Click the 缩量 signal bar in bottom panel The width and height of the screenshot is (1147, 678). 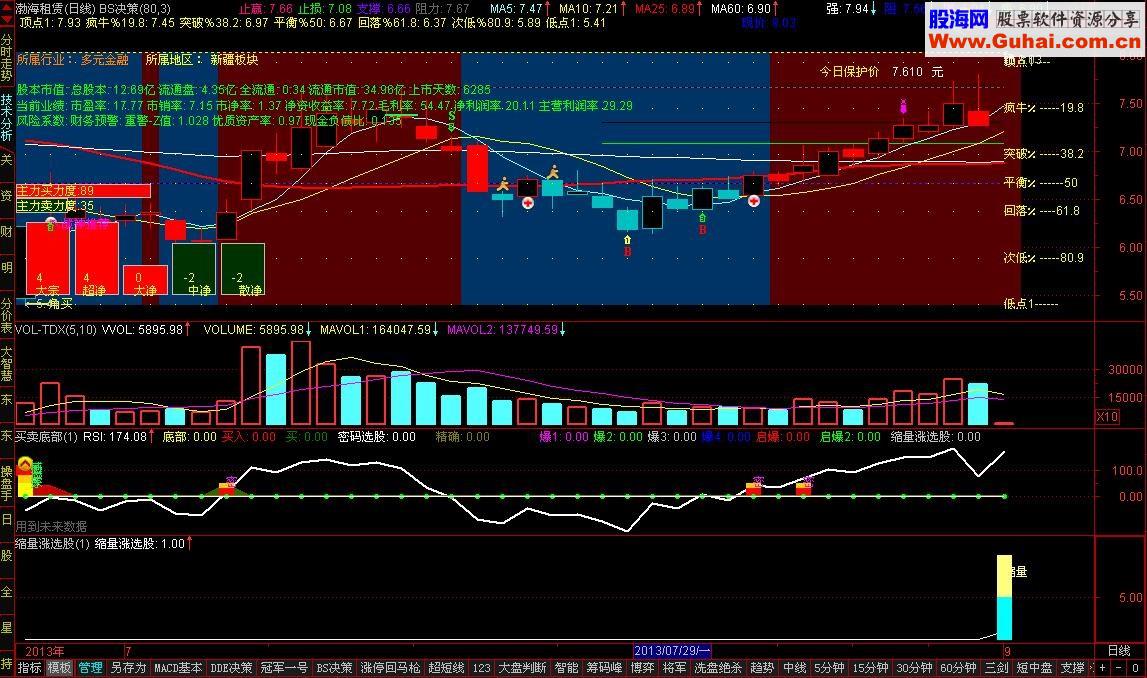pos(1004,598)
